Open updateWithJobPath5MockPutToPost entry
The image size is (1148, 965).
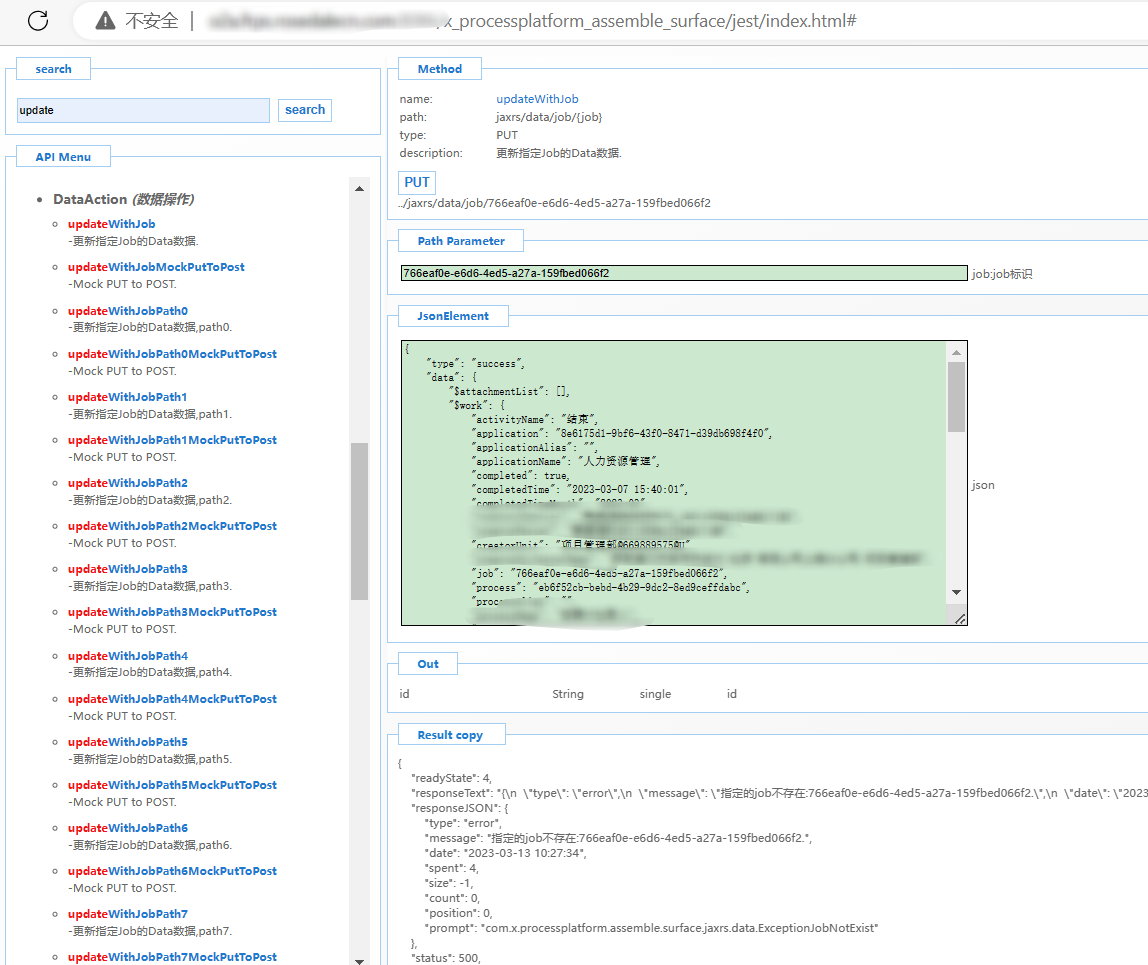(x=172, y=785)
